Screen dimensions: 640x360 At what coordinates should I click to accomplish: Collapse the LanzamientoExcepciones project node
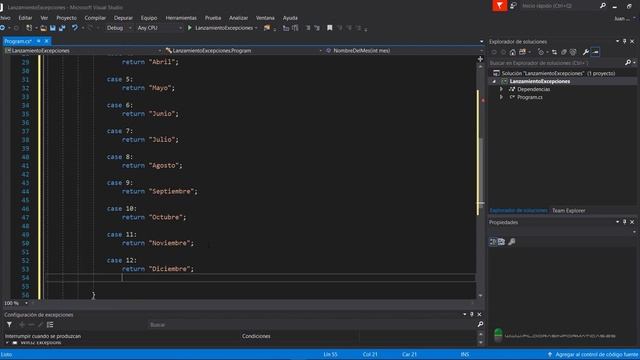tap(494, 82)
